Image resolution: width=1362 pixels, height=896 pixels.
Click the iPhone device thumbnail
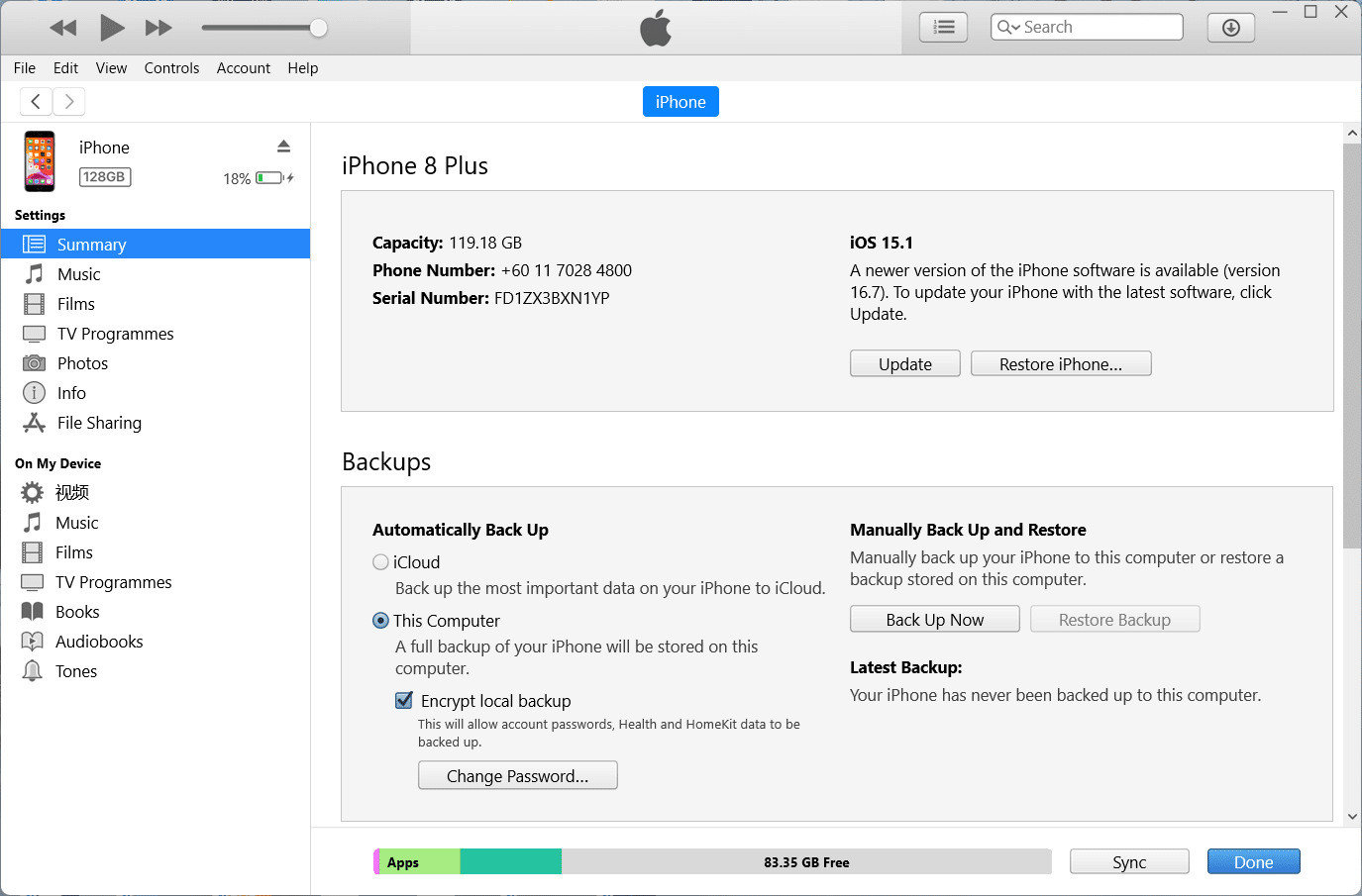coord(40,161)
